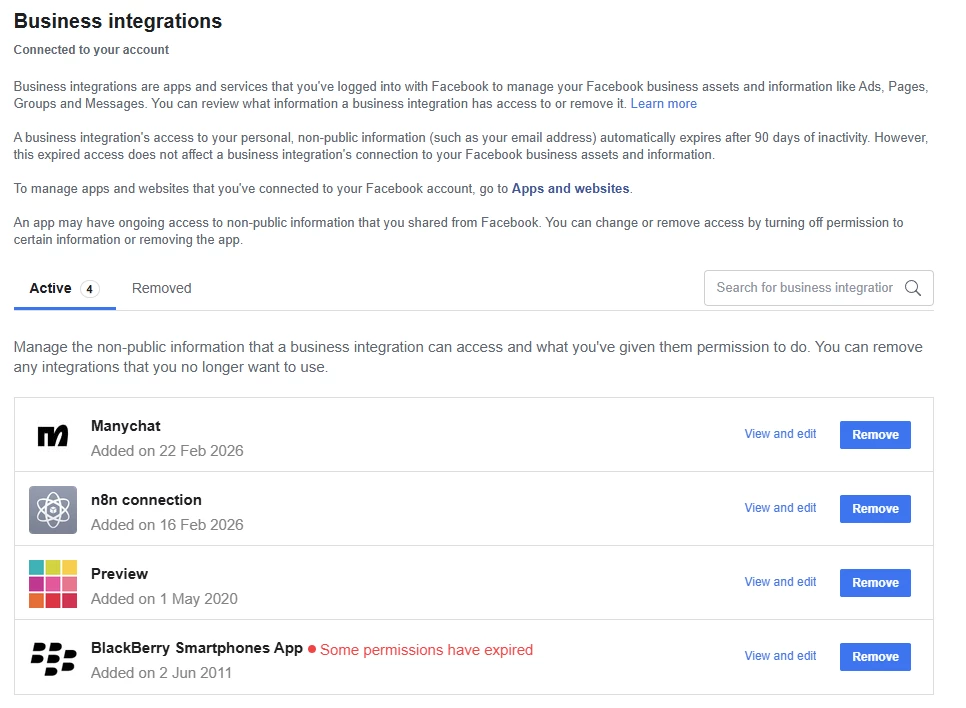966x708 pixels.
Task: Click the search magnifying glass icon
Action: (x=912, y=288)
